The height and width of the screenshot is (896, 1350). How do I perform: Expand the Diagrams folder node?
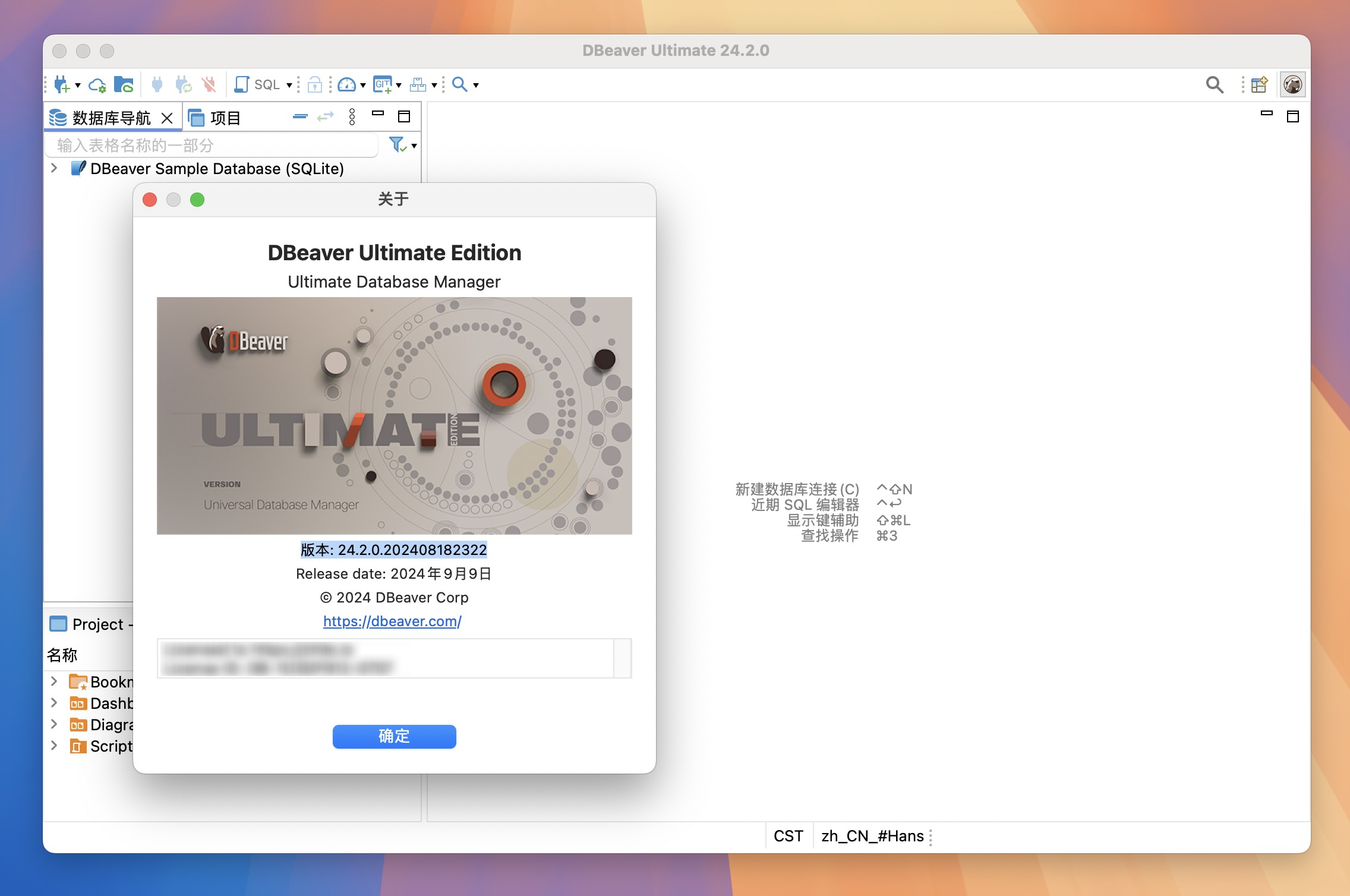(x=54, y=724)
